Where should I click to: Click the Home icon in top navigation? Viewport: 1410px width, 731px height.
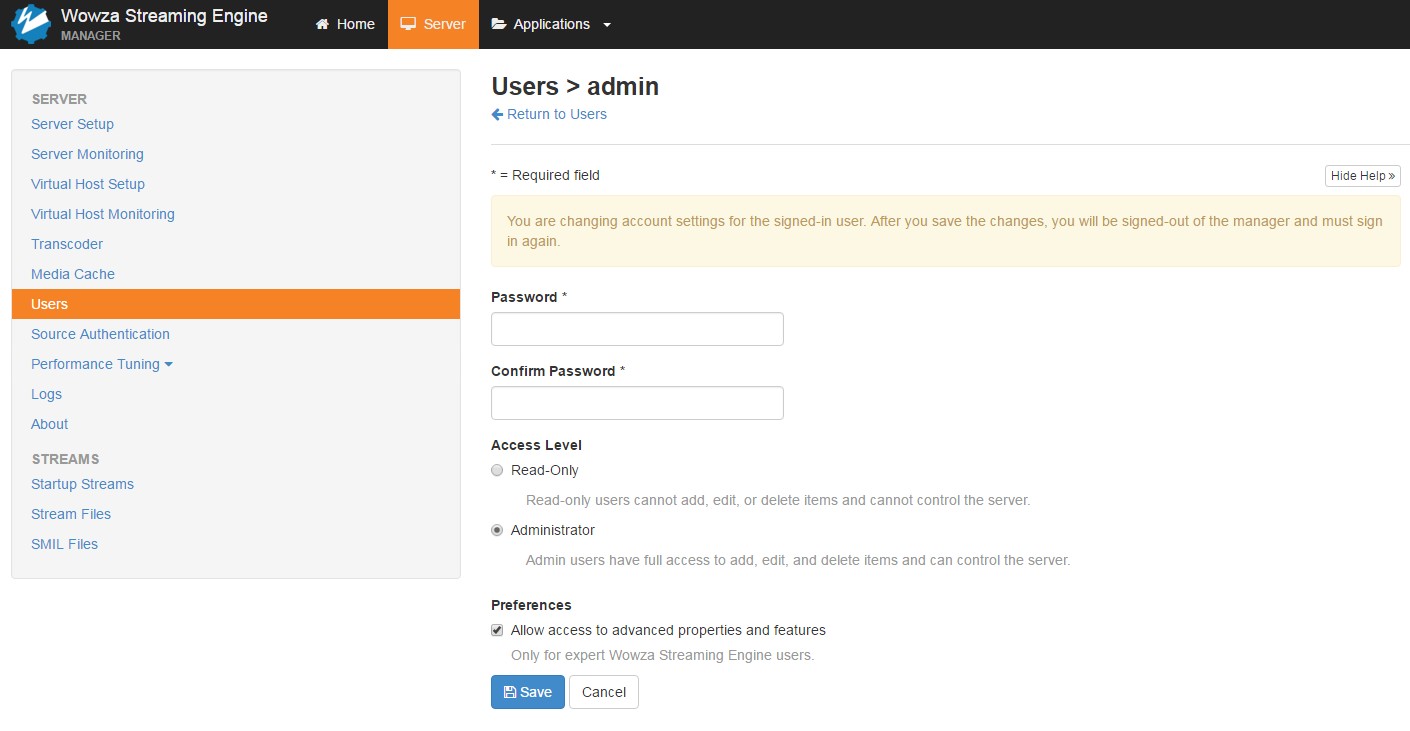coord(322,24)
